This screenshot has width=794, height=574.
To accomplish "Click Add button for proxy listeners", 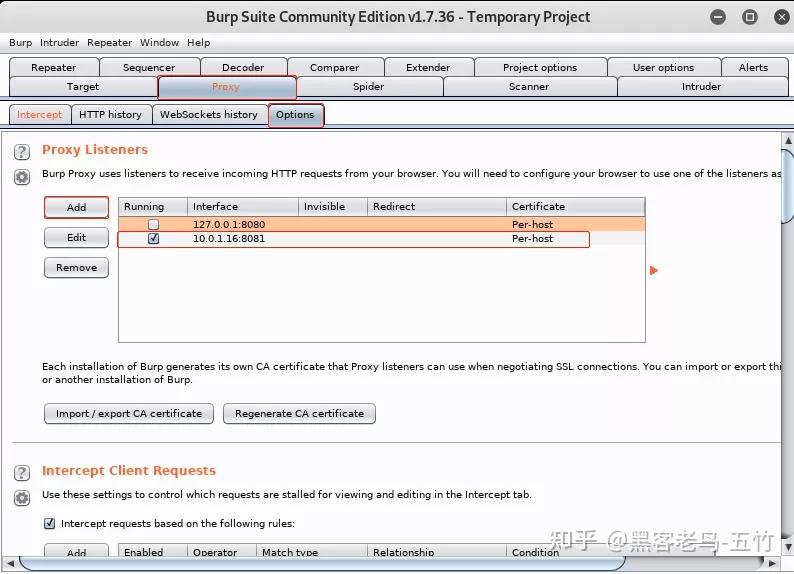I will click(76, 208).
